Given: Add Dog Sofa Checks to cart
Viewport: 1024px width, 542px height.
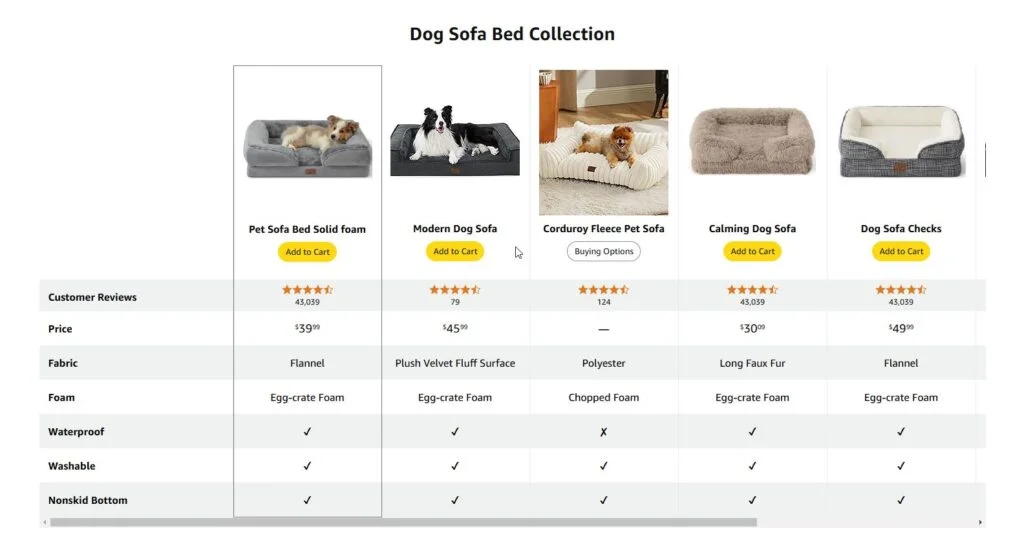Looking at the screenshot, I should pos(901,252).
